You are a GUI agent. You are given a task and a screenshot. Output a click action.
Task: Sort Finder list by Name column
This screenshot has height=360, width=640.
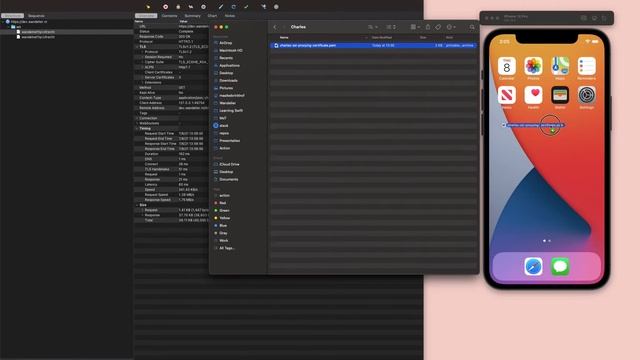tap(284, 38)
